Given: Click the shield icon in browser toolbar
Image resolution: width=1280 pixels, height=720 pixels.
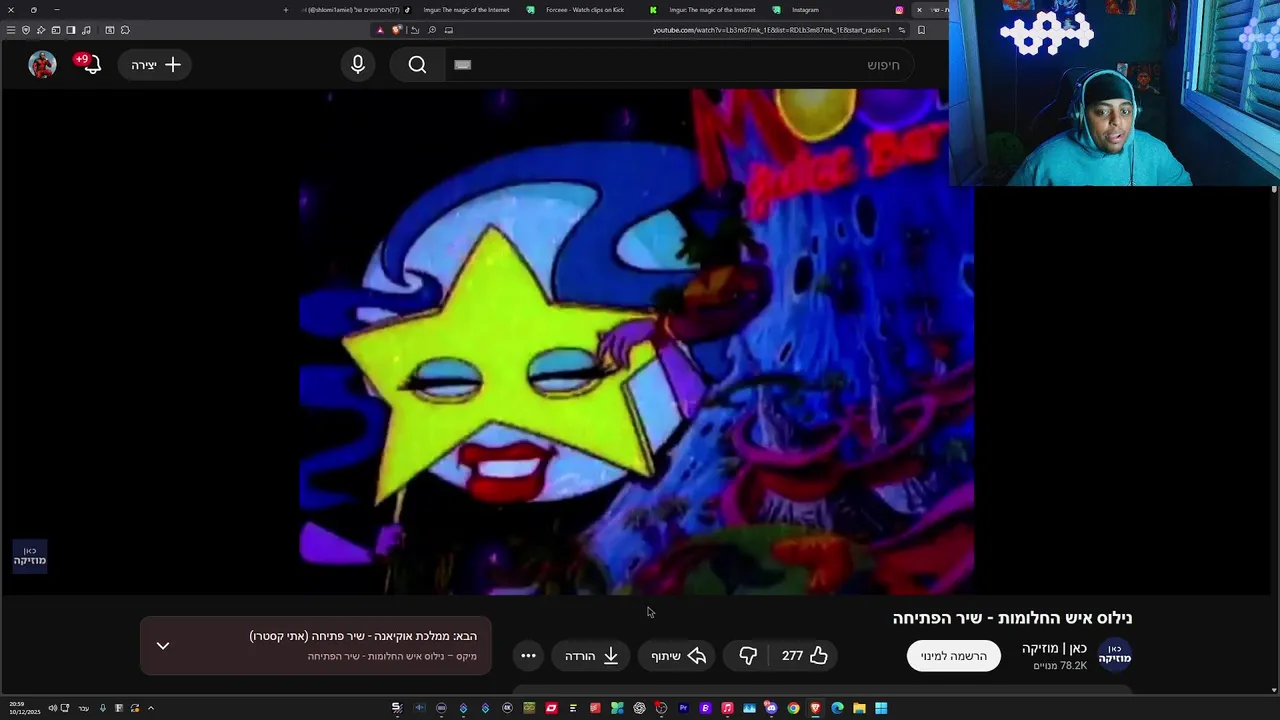Looking at the screenshot, I should pyautogui.click(x=26, y=30).
